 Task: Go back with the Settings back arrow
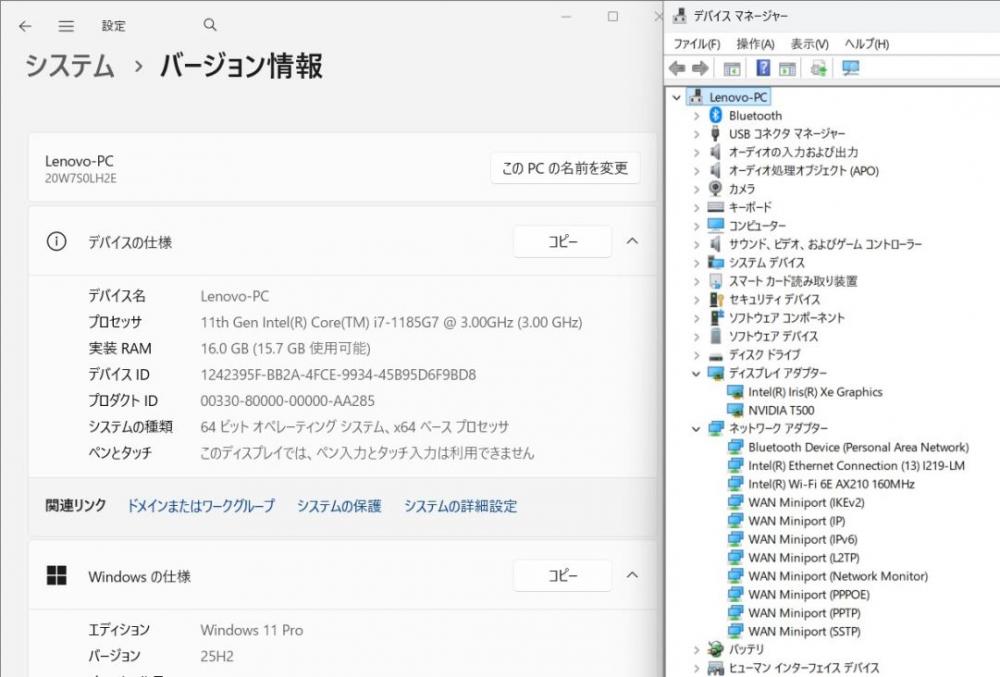click(25, 26)
